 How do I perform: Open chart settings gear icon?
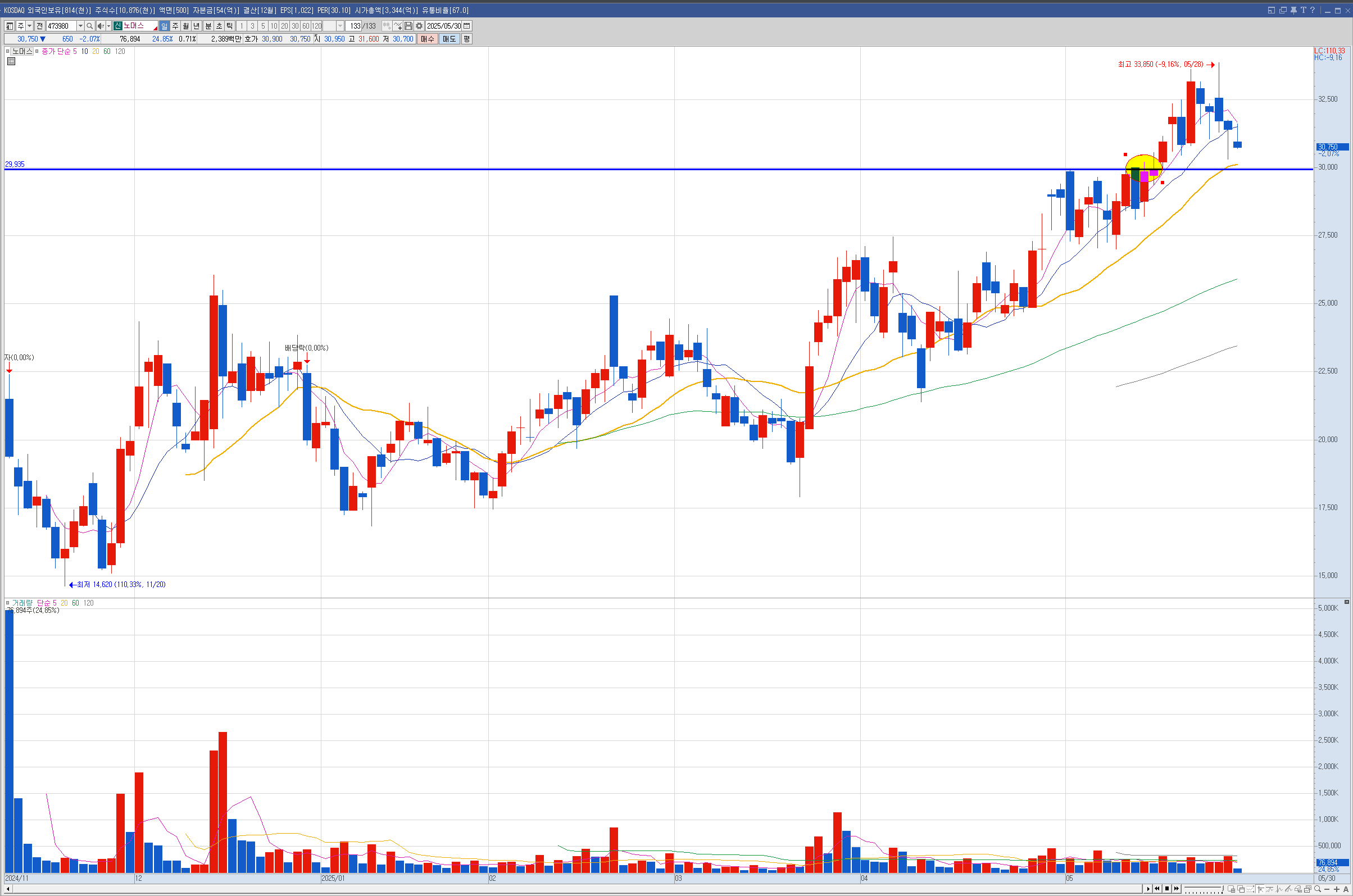click(x=419, y=26)
